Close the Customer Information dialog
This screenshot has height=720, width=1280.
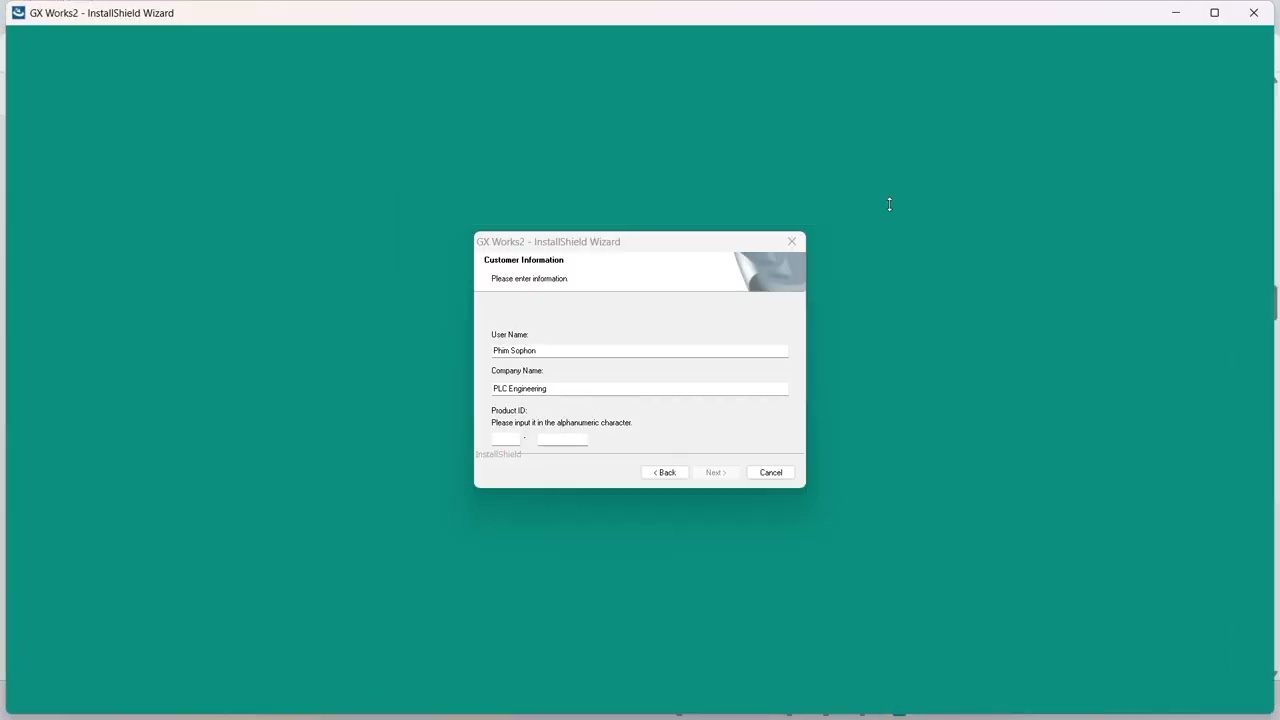pos(792,241)
